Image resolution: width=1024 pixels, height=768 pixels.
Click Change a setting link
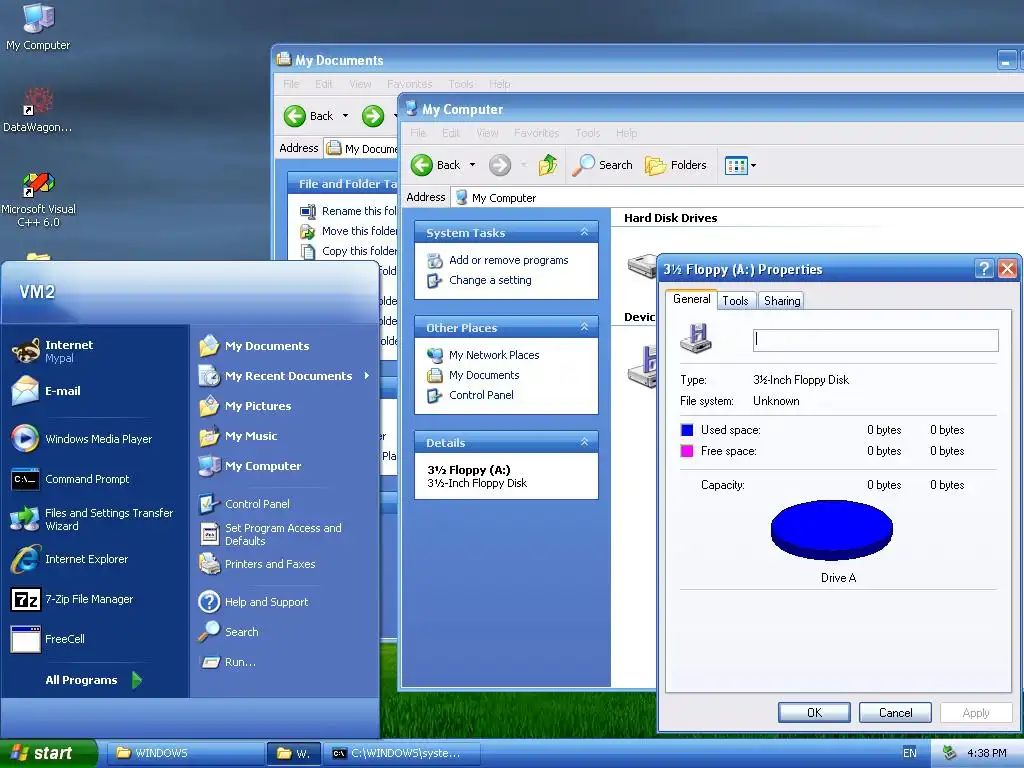point(490,280)
